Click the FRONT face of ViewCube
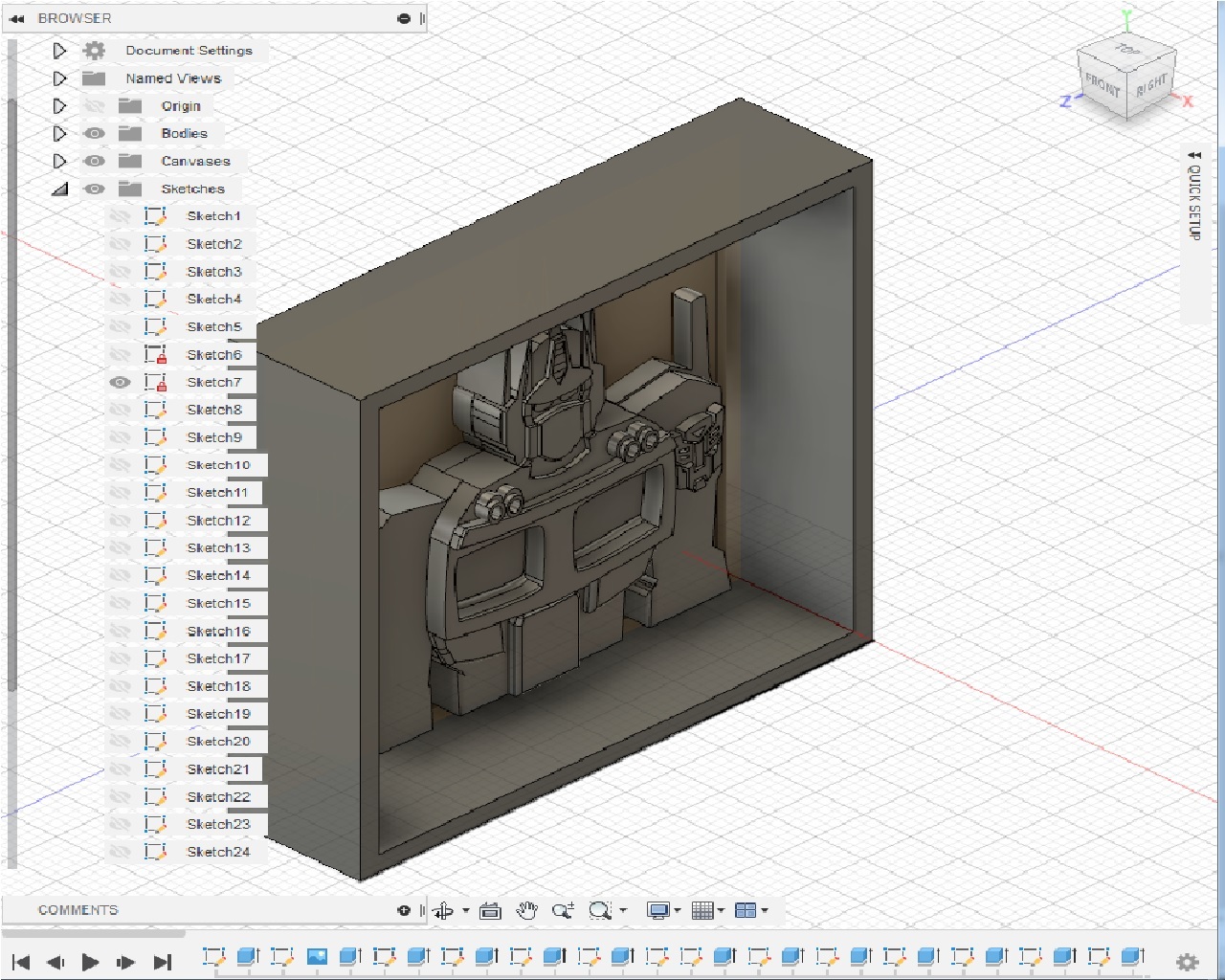Image resolution: width=1225 pixels, height=980 pixels. click(1102, 86)
